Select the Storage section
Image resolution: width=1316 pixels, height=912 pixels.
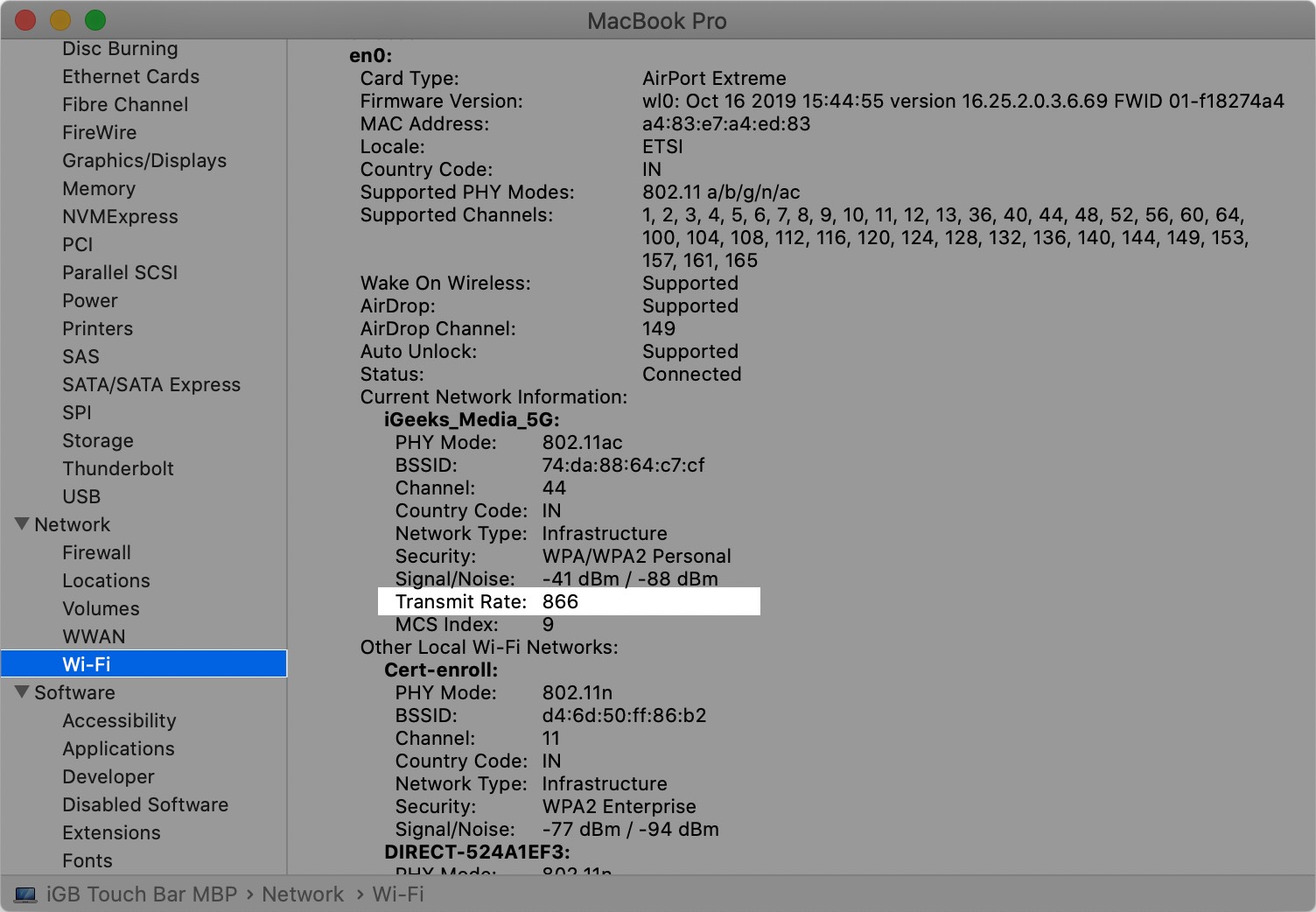click(97, 440)
